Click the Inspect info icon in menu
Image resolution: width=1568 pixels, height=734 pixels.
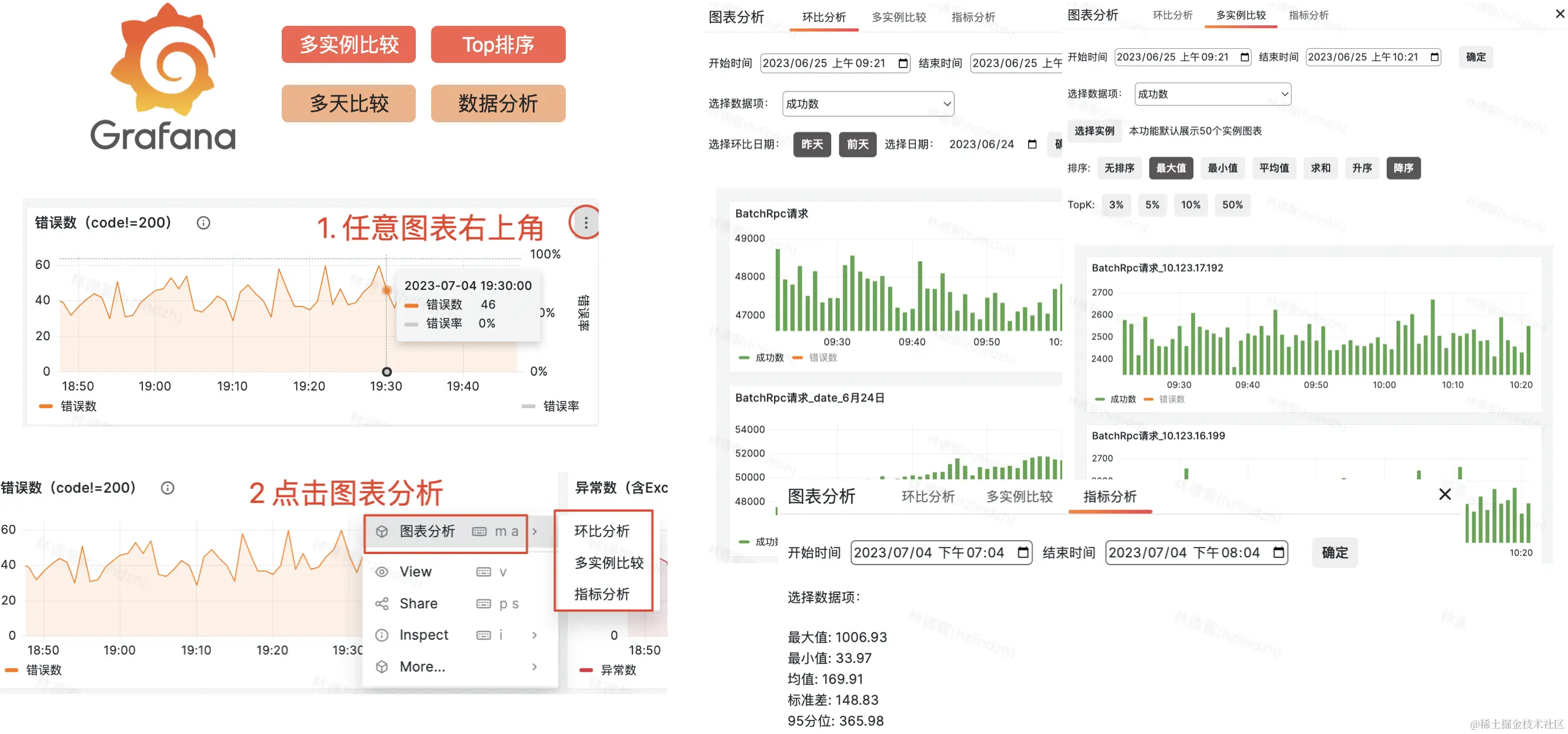point(382,635)
